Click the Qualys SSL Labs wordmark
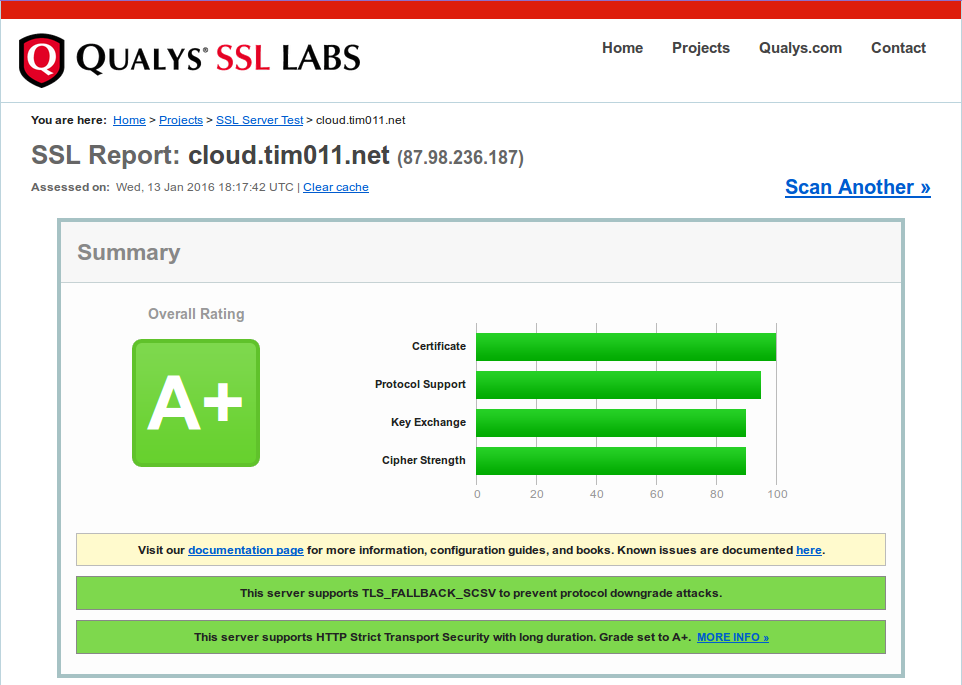This screenshot has height=685, width=962. pyautogui.click(x=218, y=59)
